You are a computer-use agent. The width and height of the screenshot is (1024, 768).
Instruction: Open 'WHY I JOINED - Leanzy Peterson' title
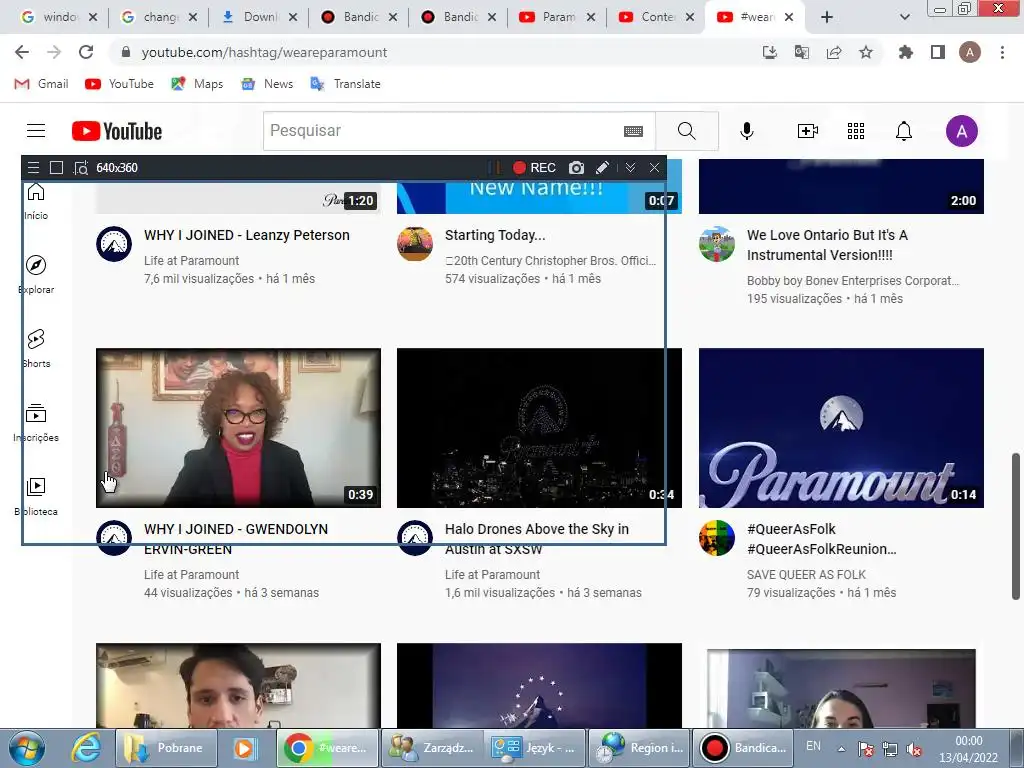point(247,235)
